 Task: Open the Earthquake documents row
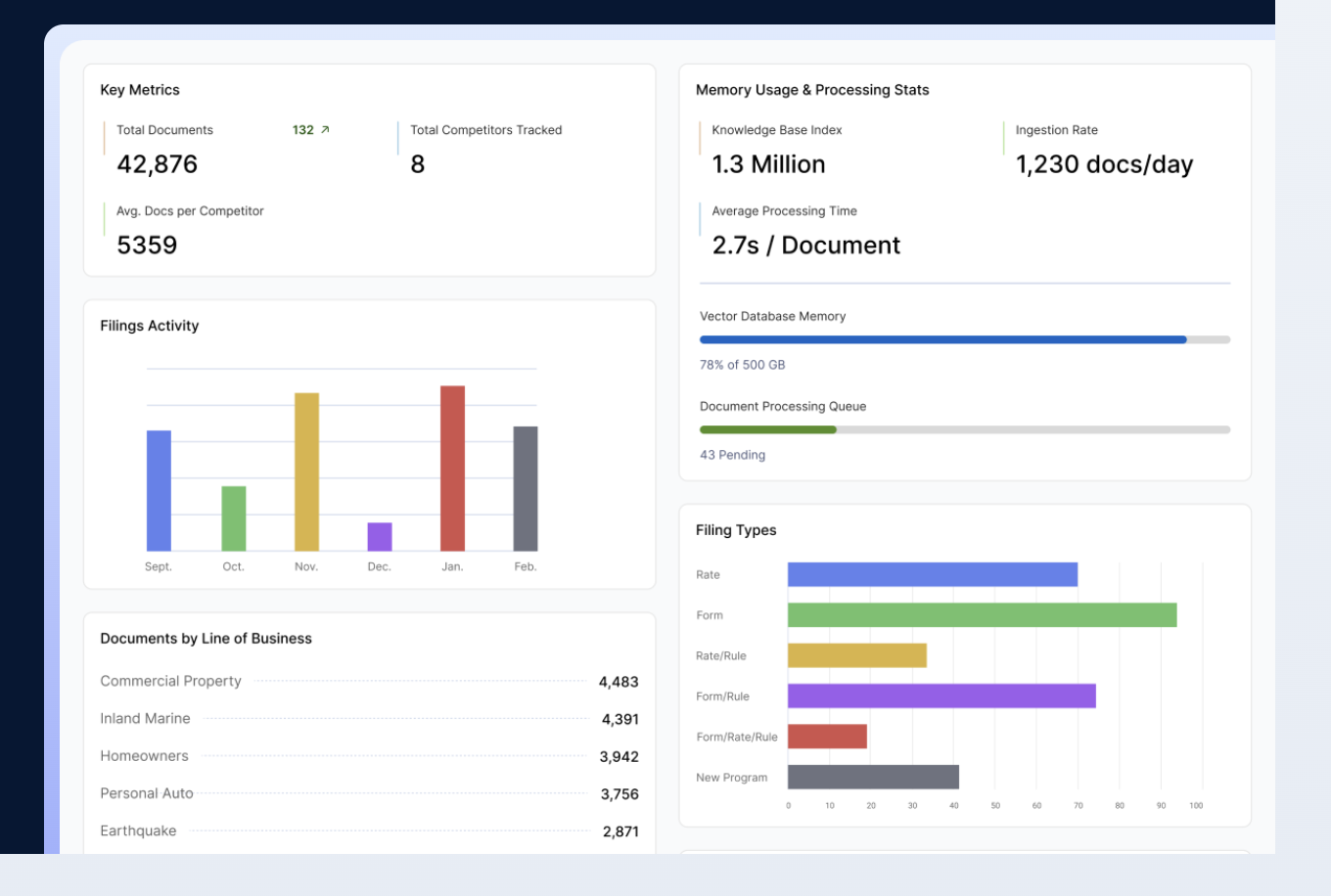point(138,831)
